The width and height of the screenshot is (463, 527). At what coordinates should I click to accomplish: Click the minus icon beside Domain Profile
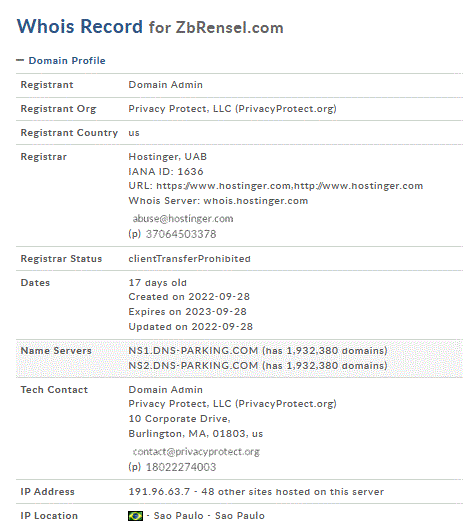[20, 60]
